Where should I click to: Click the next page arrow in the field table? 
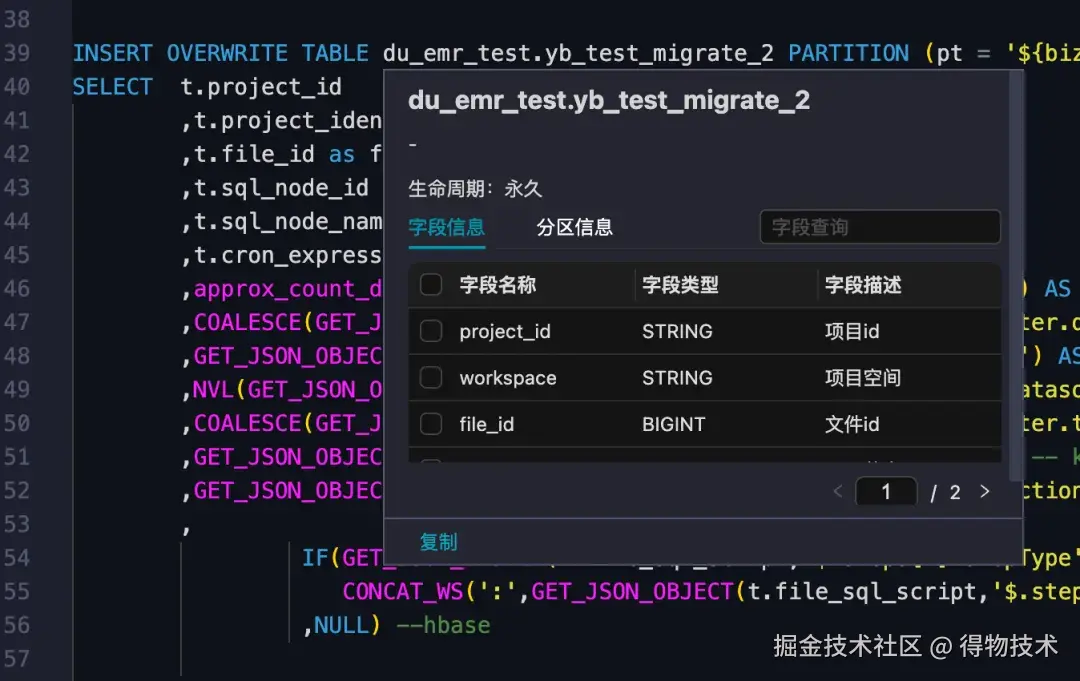coord(984,491)
